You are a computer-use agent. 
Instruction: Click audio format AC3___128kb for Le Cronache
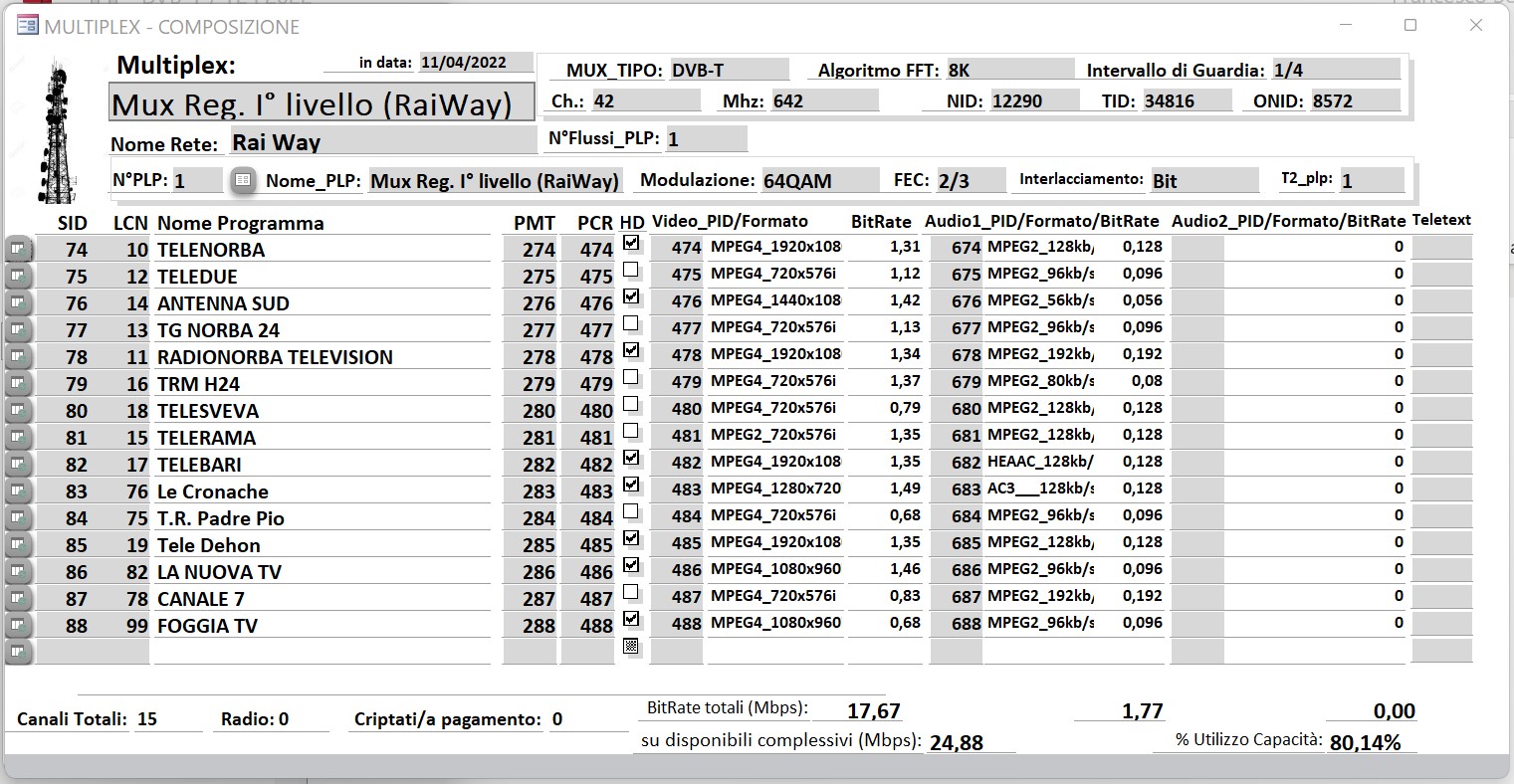click(x=1039, y=489)
